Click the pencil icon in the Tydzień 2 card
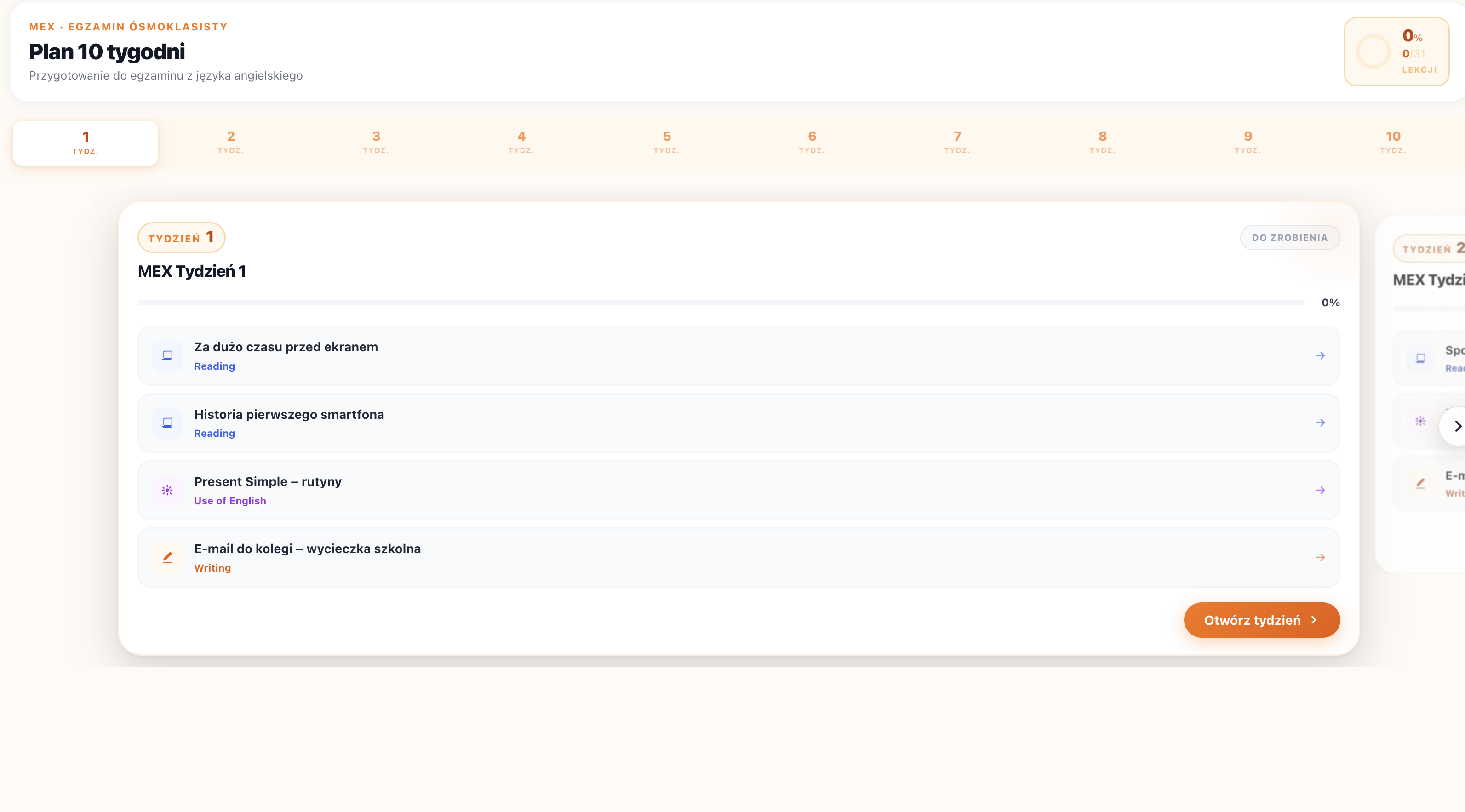The width and height of the screenshot is (1465, 812). [x=1420, y=483]
